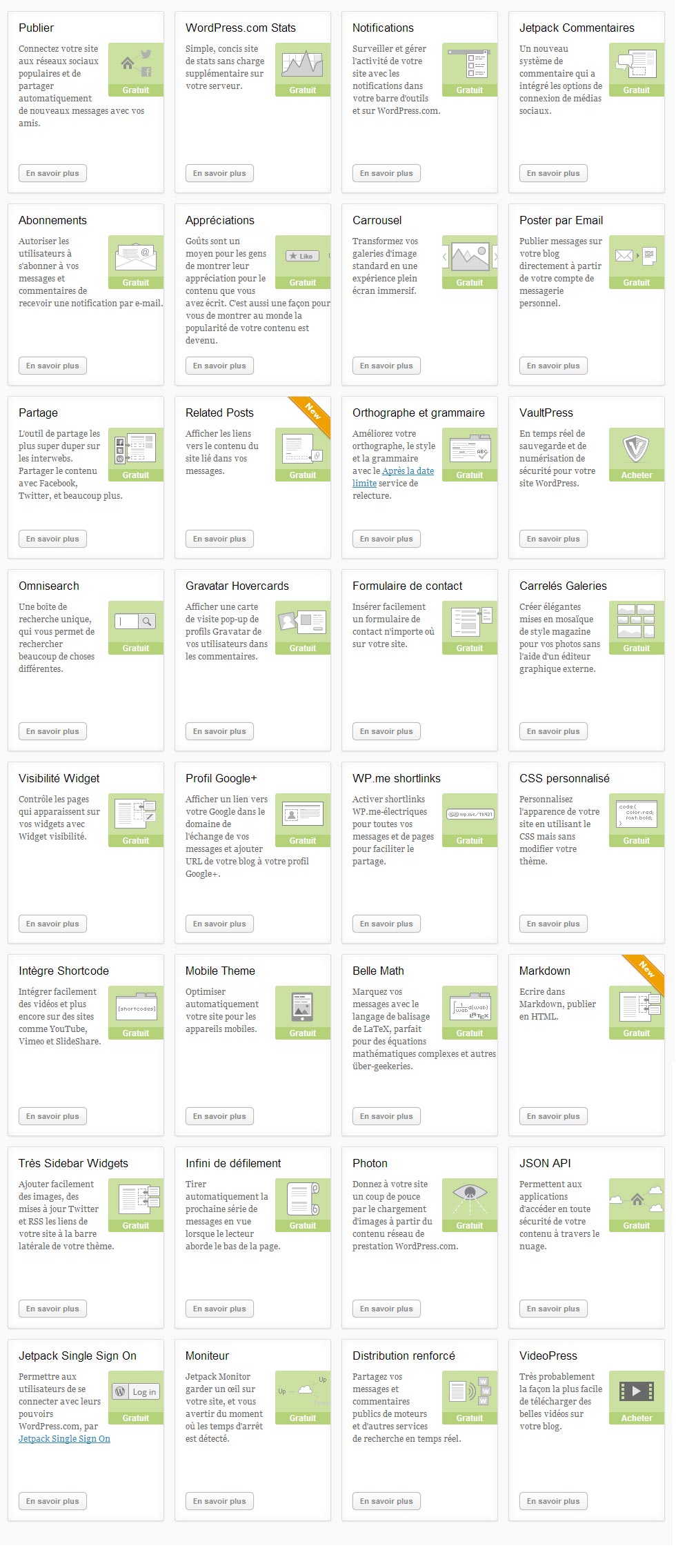Screen dimensions: 676x1568
Task: Open the WordPress.com Stats chart icon
Action: tap(303, 63)
